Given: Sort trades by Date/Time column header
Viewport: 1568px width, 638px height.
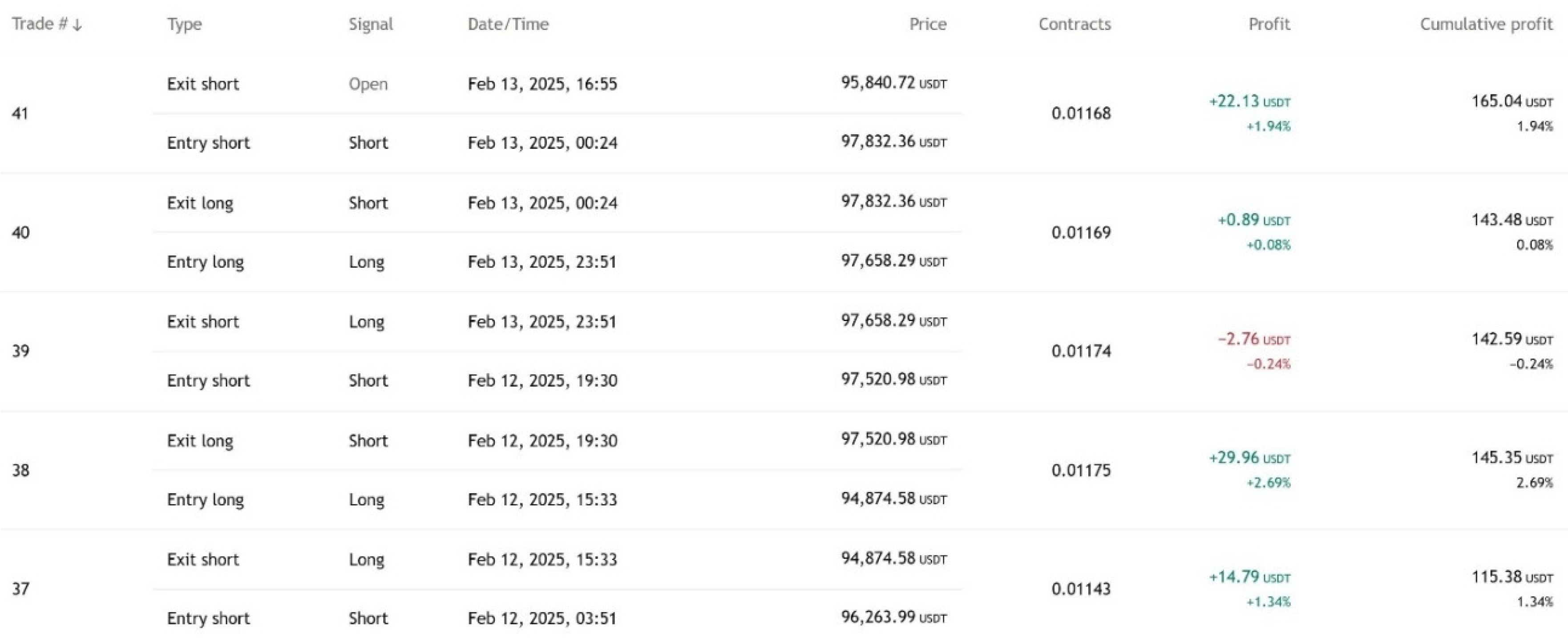Looking at the screenshot, I should pyautogui.click(x=508, y=24).
